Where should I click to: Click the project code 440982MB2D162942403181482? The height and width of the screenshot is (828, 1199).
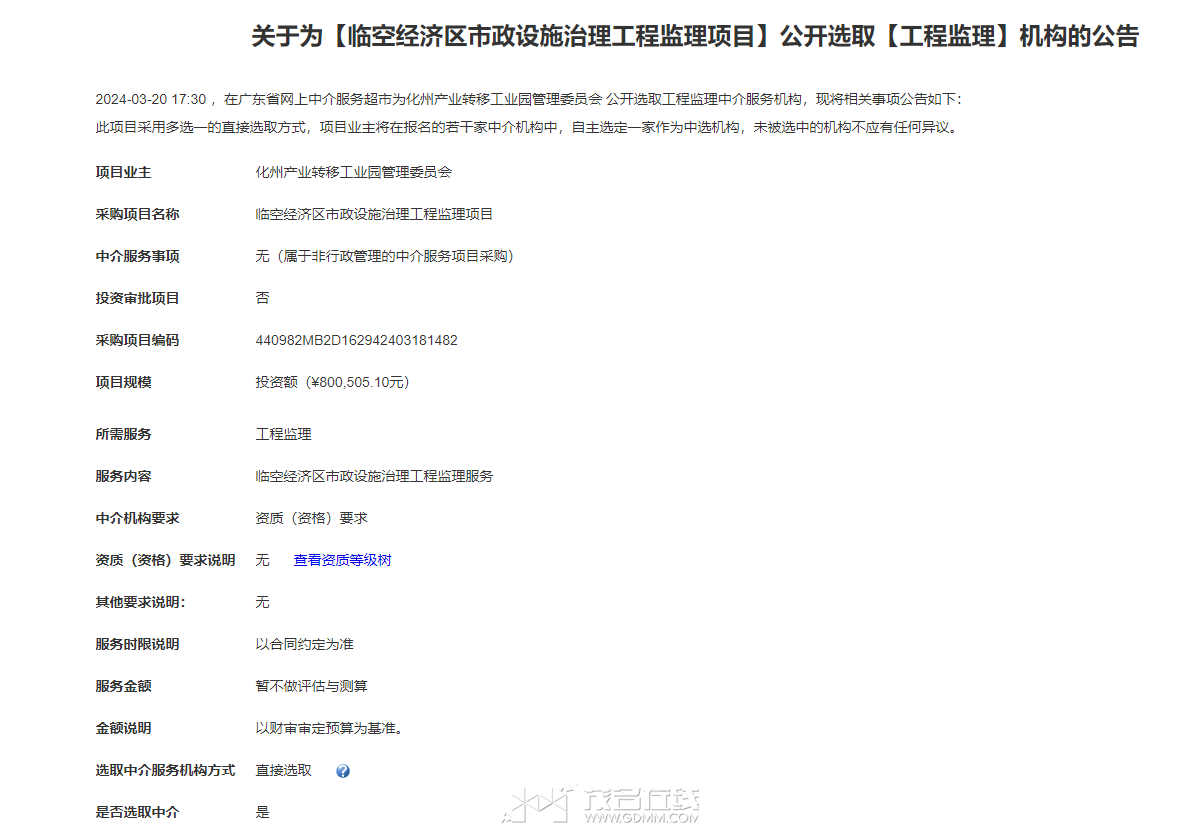(356, 340)
